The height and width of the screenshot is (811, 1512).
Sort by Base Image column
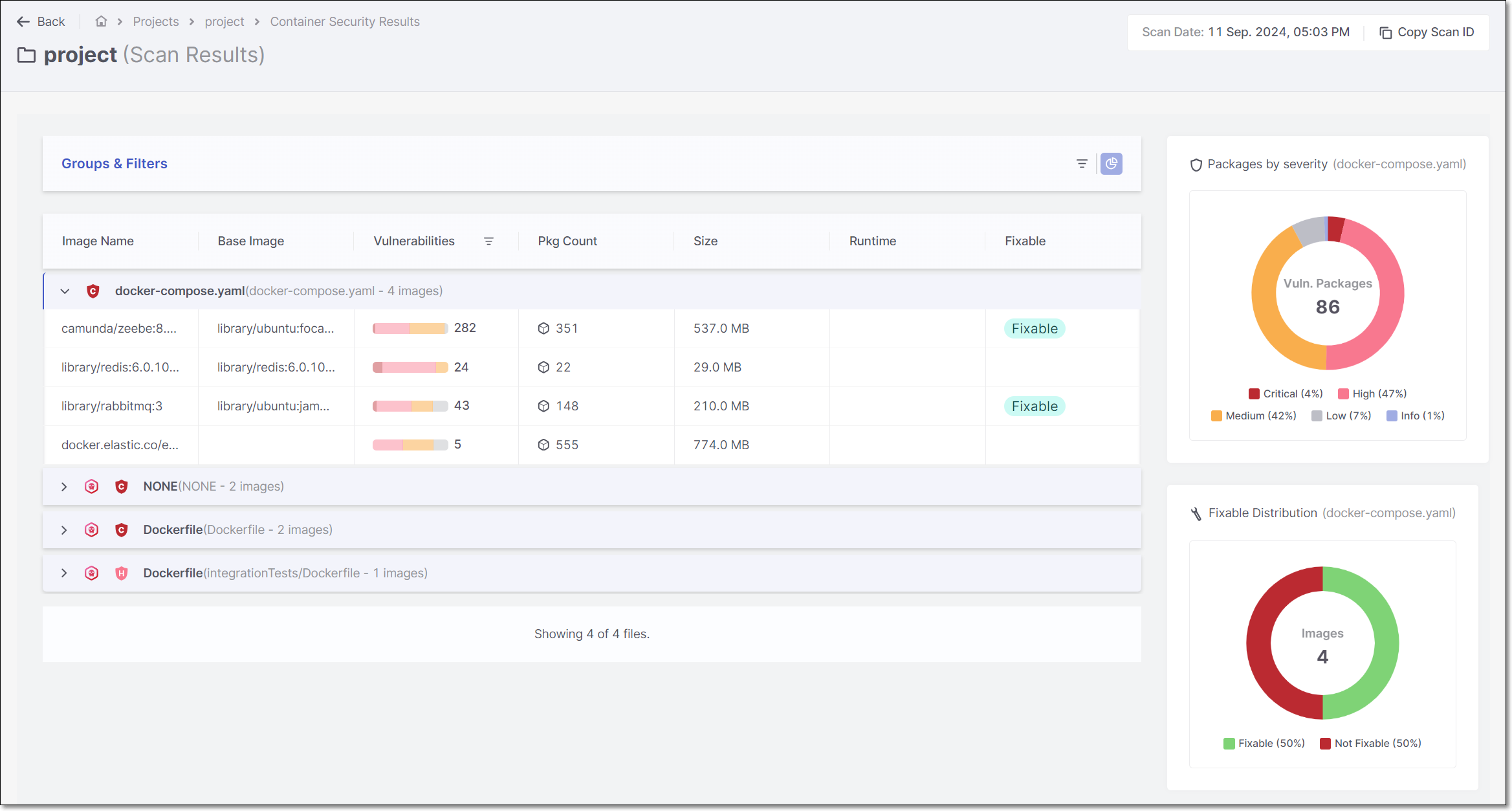tap(251, 241)
